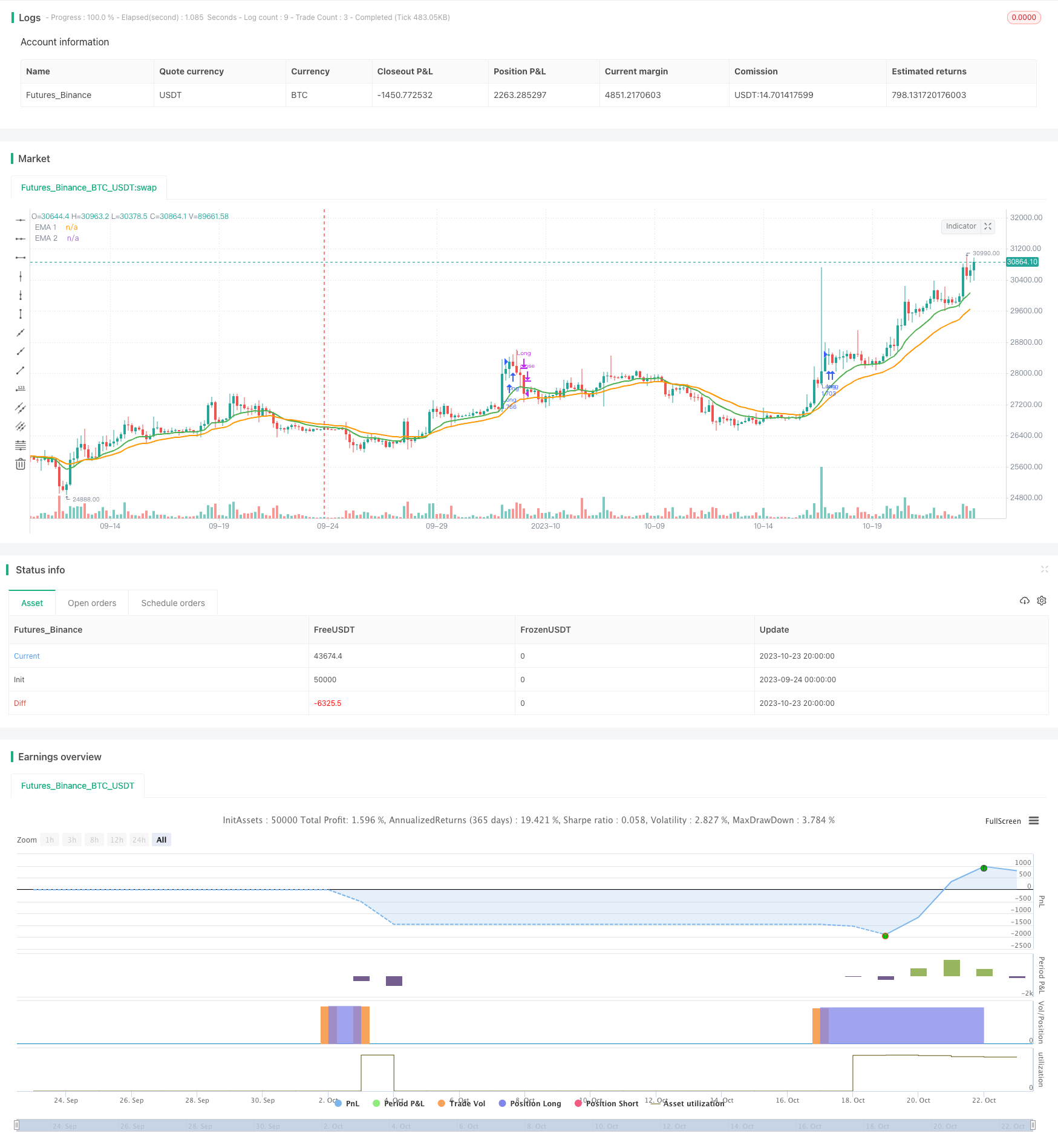Select the vertical straight line drawing tool

coord(21,276)
